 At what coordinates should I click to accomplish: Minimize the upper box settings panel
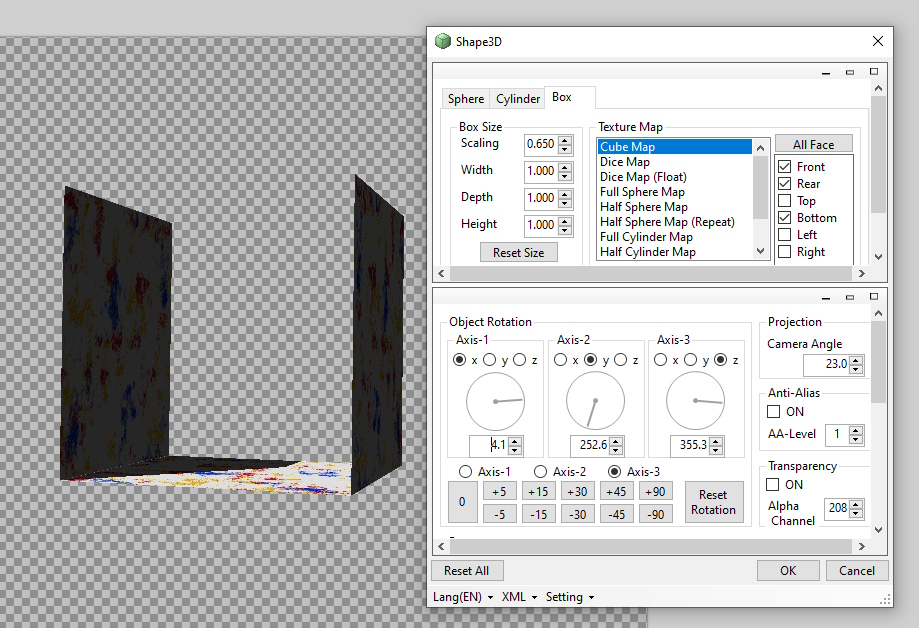pyautogui.click(x=826, y=72)
